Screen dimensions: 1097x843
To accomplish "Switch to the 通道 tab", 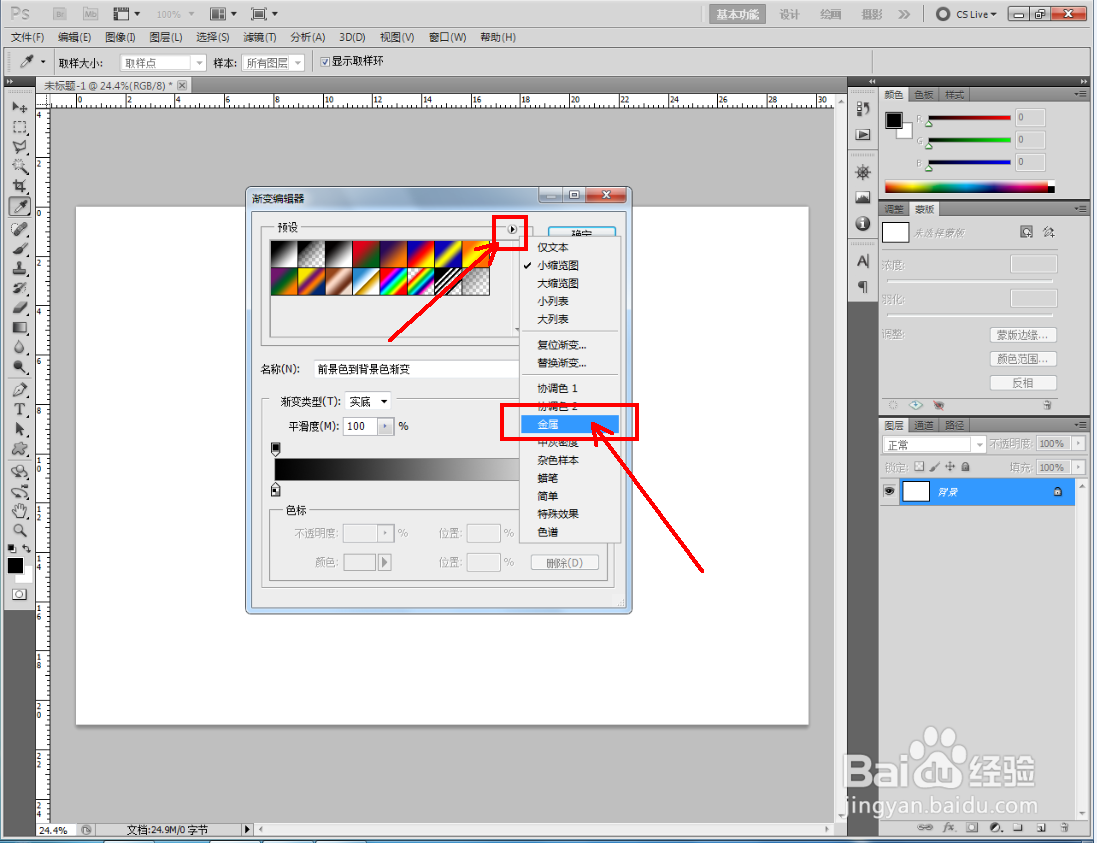I will 923,425.
